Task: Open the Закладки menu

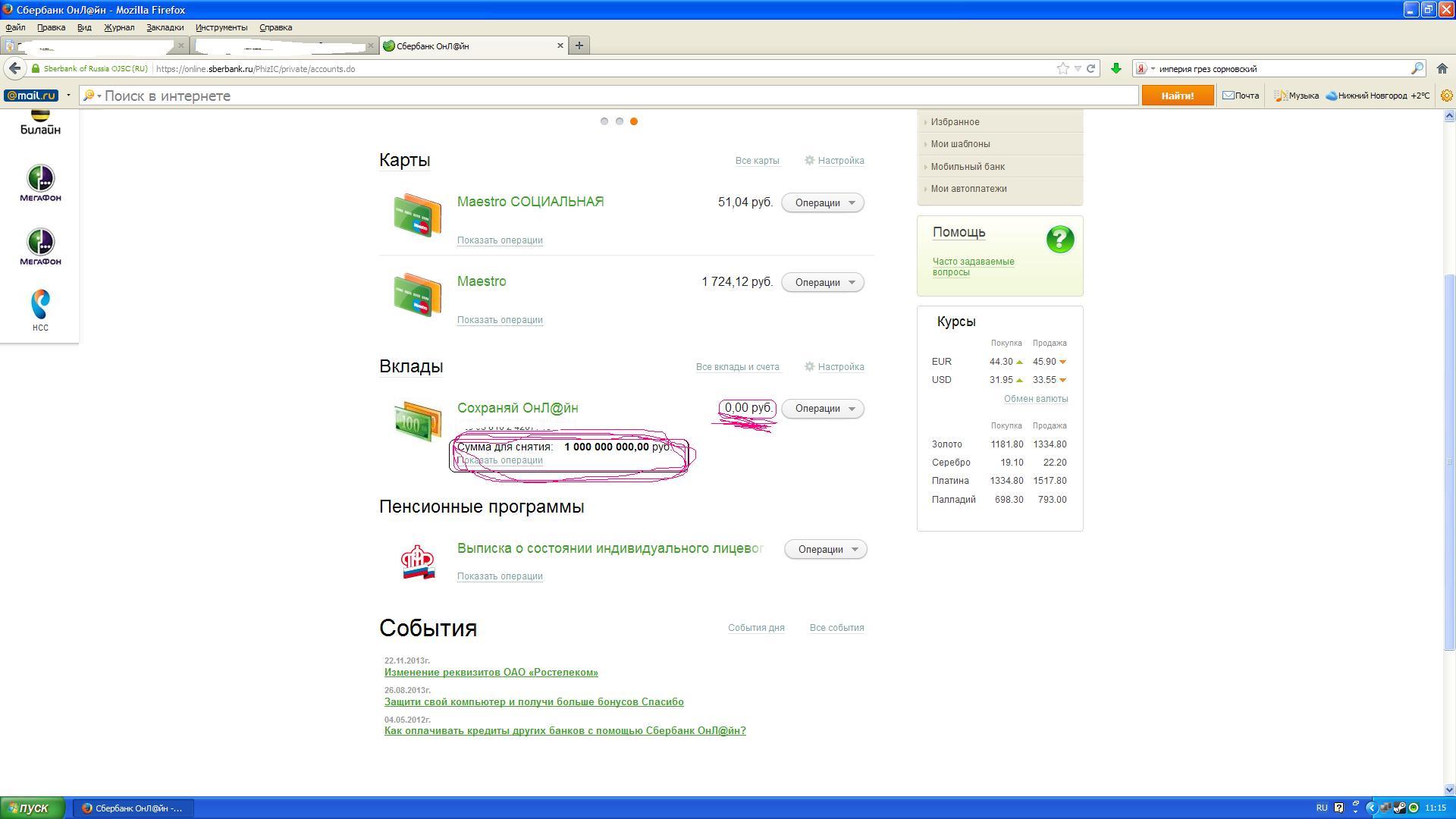Action: 165,27
